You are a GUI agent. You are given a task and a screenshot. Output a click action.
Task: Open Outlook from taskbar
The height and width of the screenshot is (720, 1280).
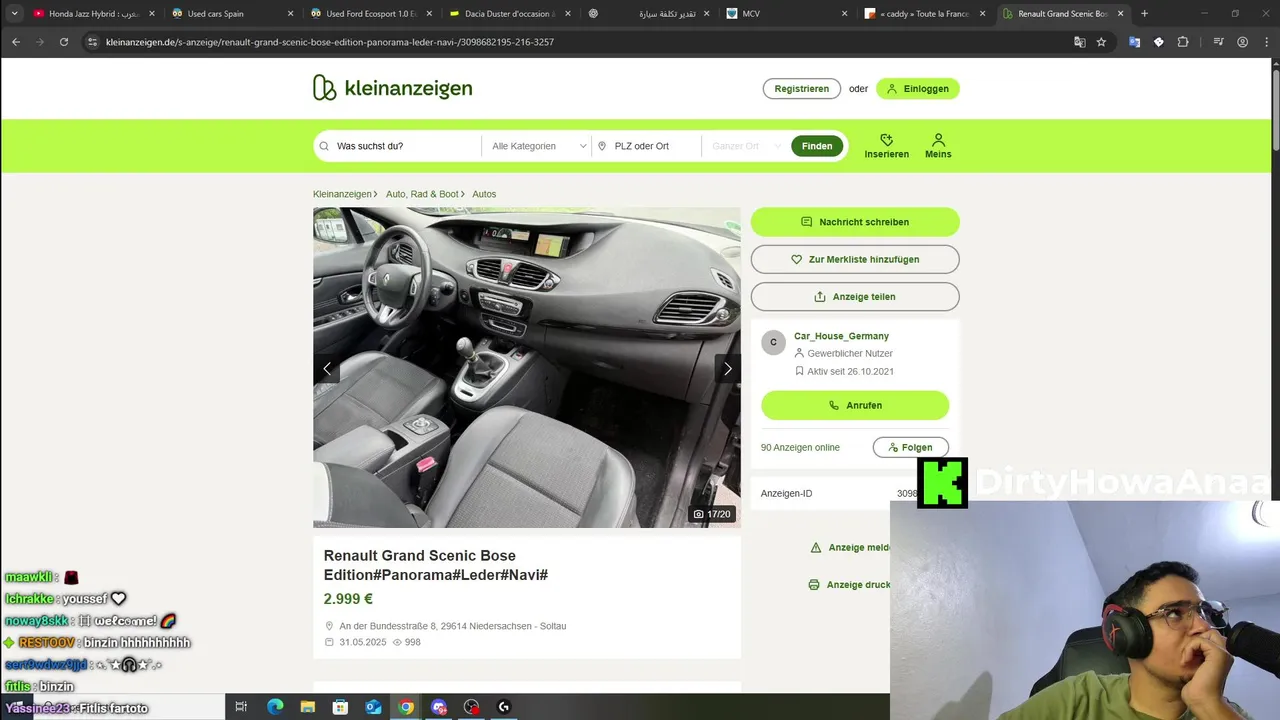pos(373,707)
